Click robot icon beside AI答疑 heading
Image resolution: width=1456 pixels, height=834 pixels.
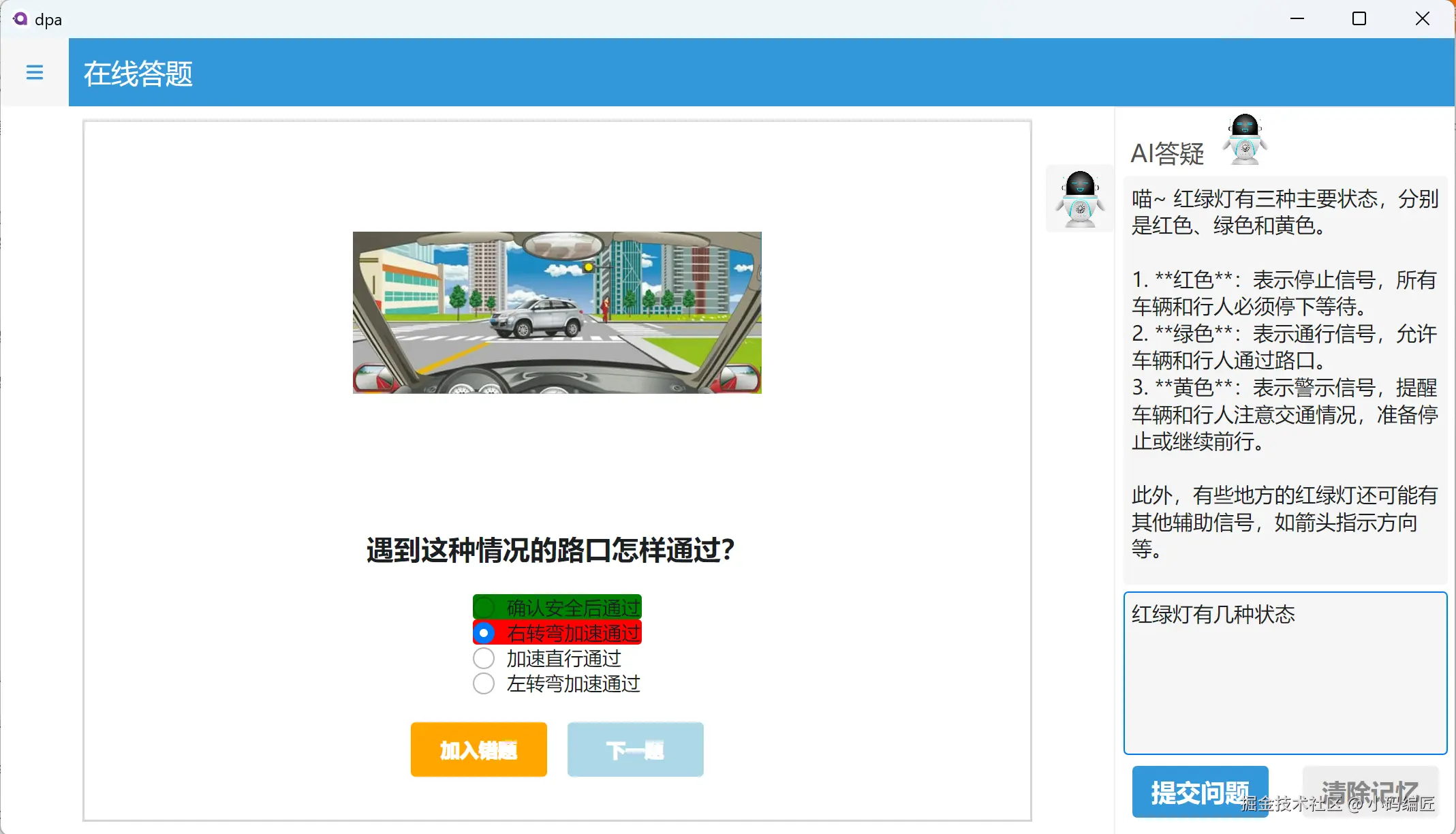(x=1244, y=139)
